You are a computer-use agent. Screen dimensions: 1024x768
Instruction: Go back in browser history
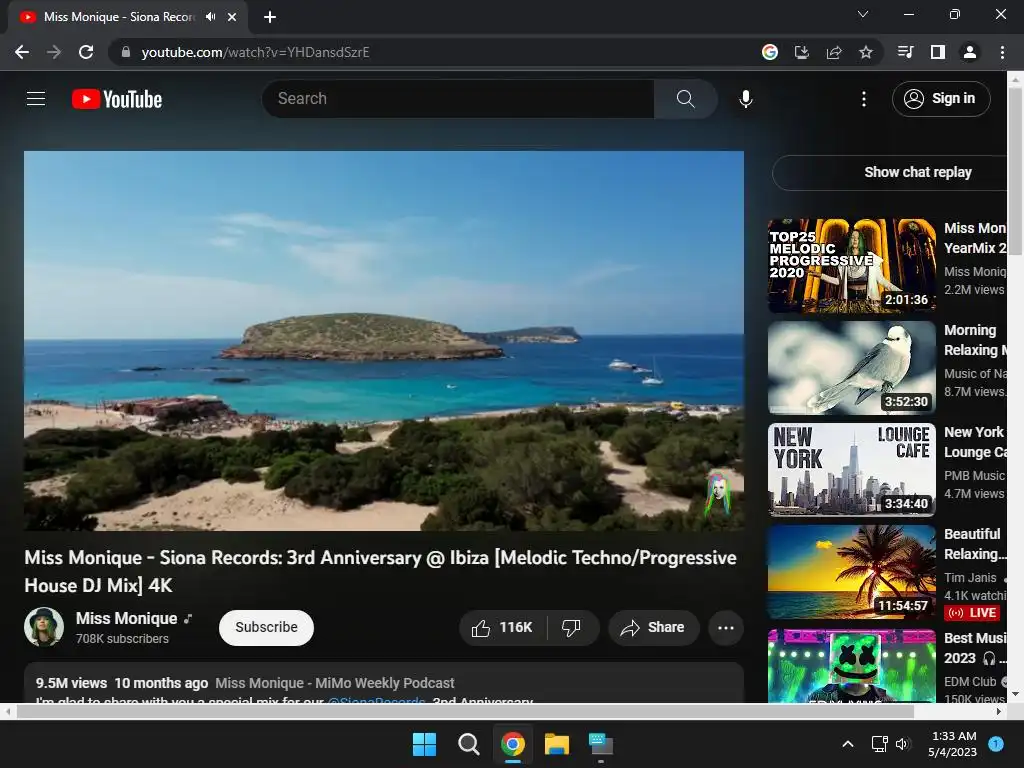coord(22,52)
